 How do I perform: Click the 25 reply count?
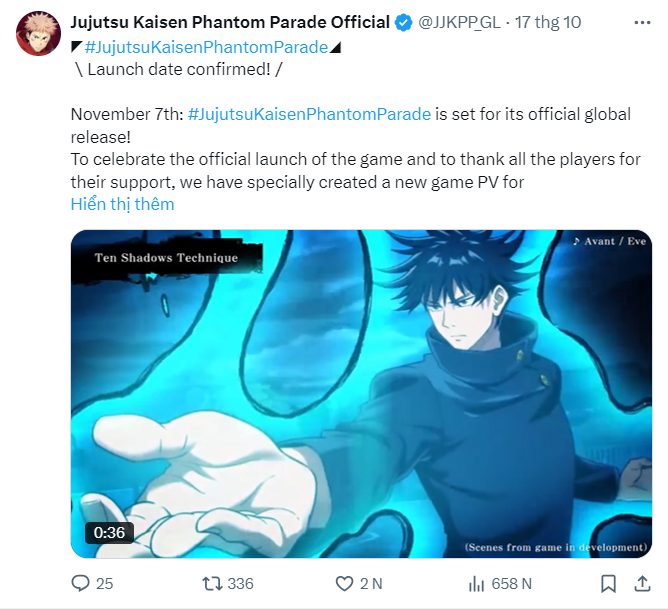pos(104,583)
